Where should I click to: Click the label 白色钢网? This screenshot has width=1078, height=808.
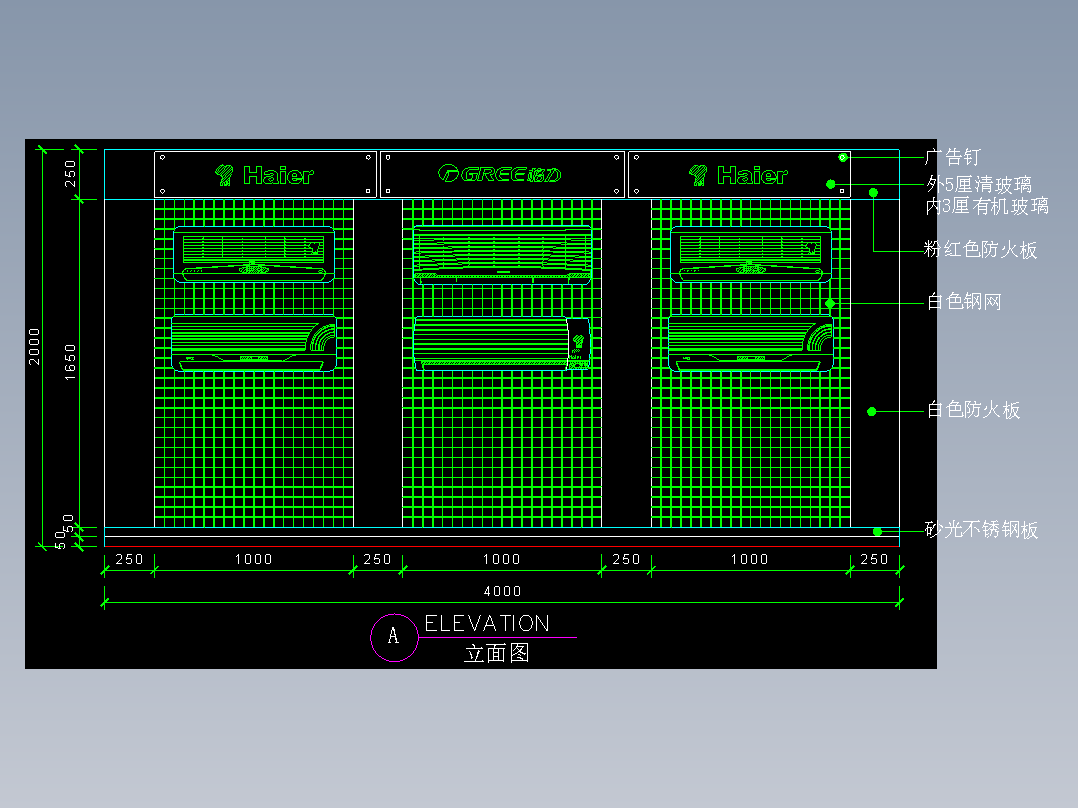click(x=964, y=301)
